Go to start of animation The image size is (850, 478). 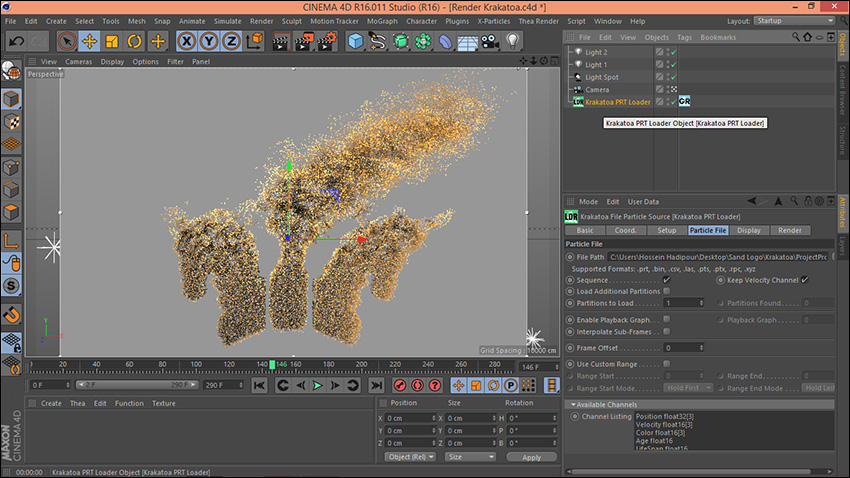[x=260, y=385]
